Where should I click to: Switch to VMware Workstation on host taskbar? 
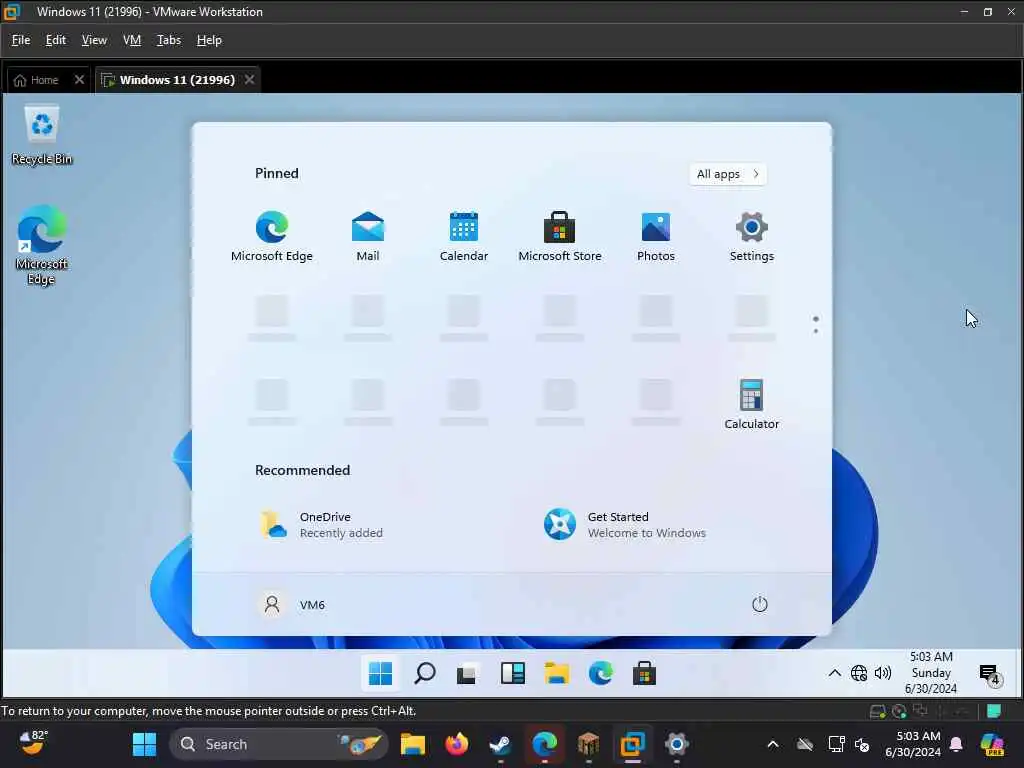632,744
